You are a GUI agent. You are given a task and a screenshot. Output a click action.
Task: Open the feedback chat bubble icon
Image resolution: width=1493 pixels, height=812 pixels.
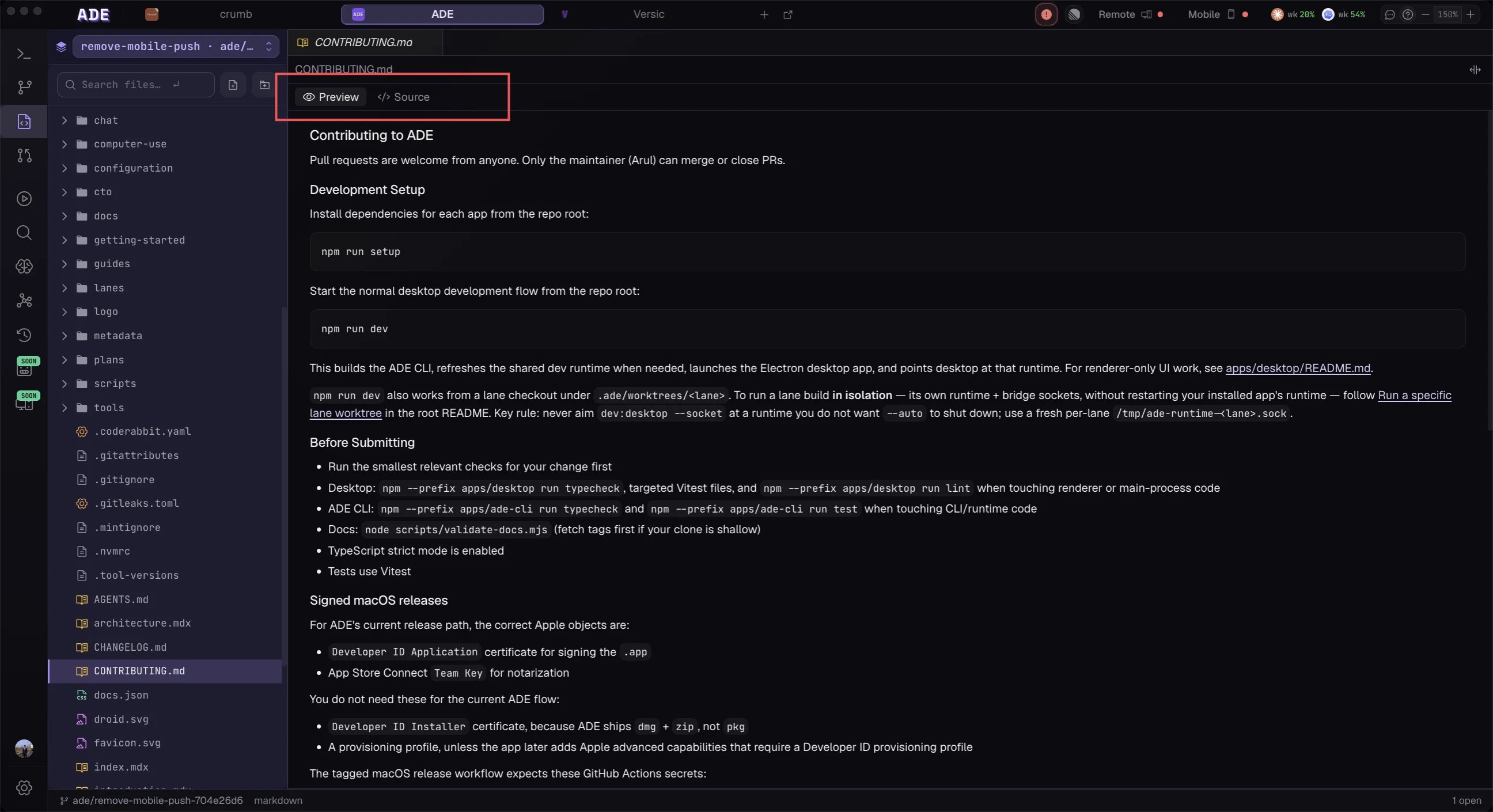[1390, 14]
